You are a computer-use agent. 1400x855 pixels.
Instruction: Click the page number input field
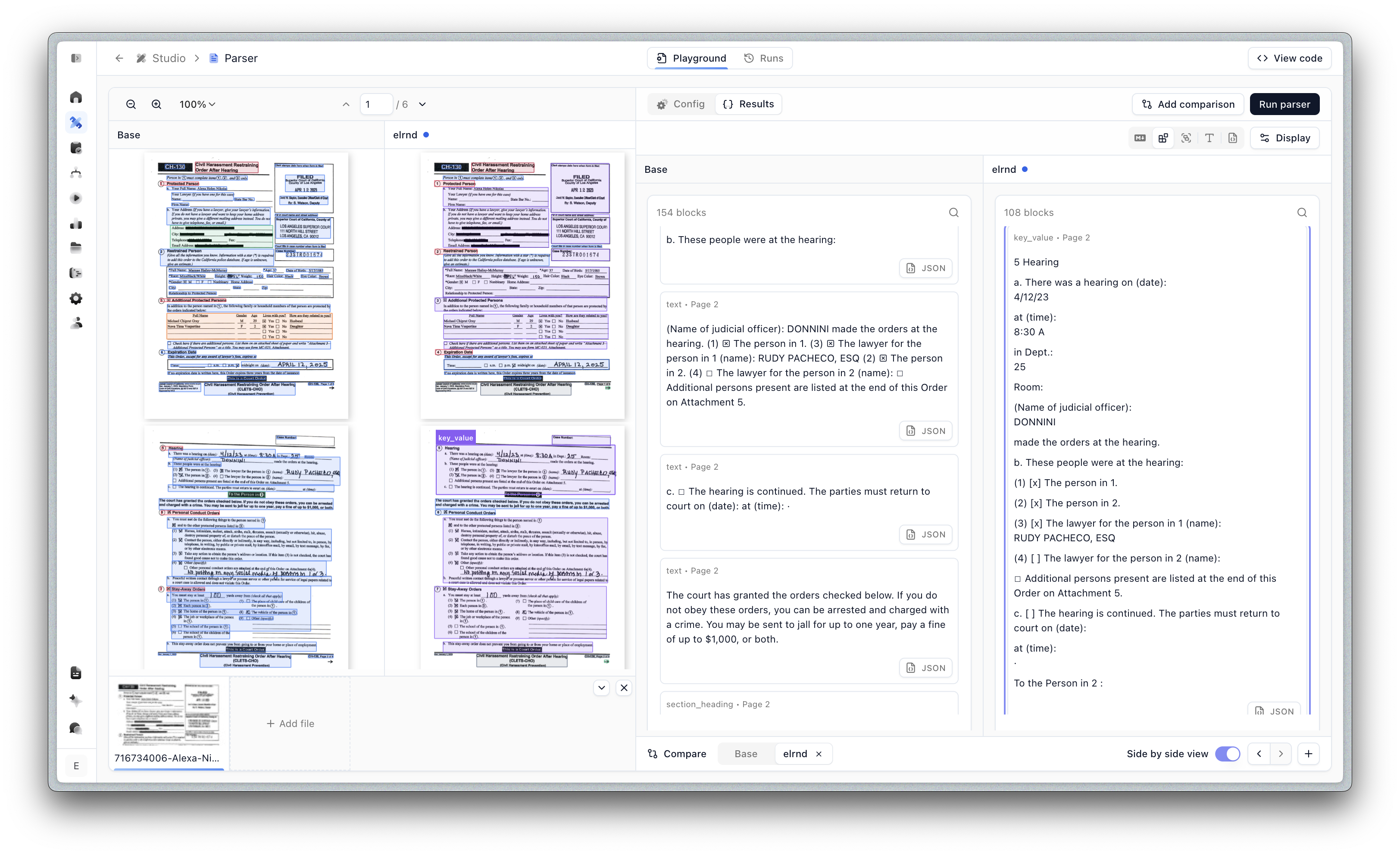tap(376, 105)
